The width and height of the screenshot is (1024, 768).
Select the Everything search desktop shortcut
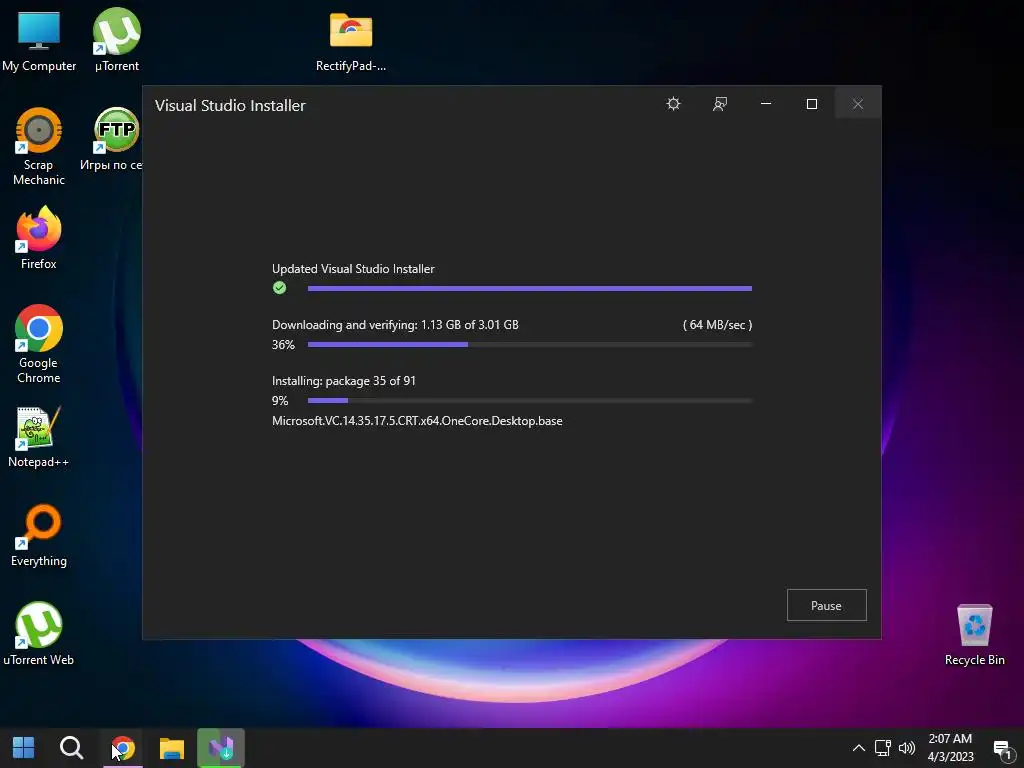pyautogui.click(x=39, y=536)
